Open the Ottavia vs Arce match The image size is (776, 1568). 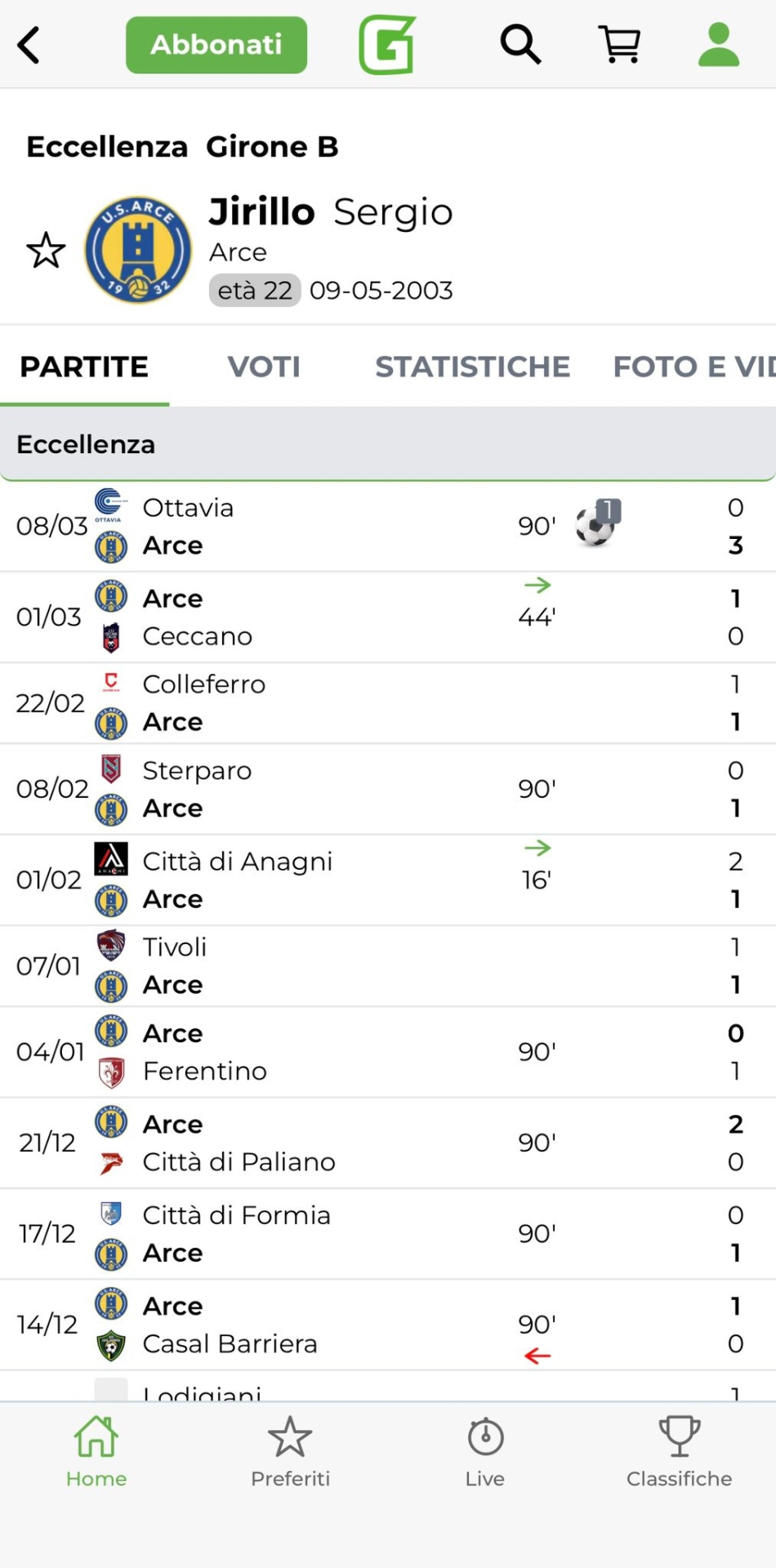327,527
